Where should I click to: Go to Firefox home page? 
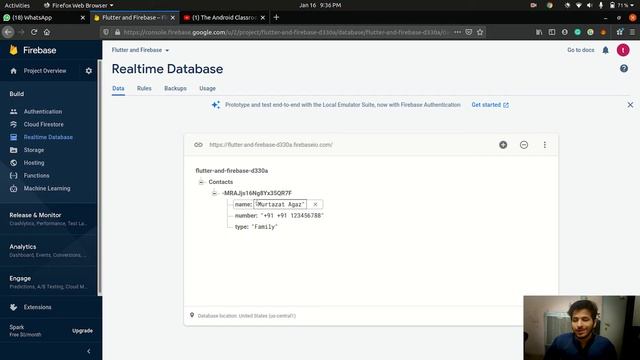[x=47, y=32]
